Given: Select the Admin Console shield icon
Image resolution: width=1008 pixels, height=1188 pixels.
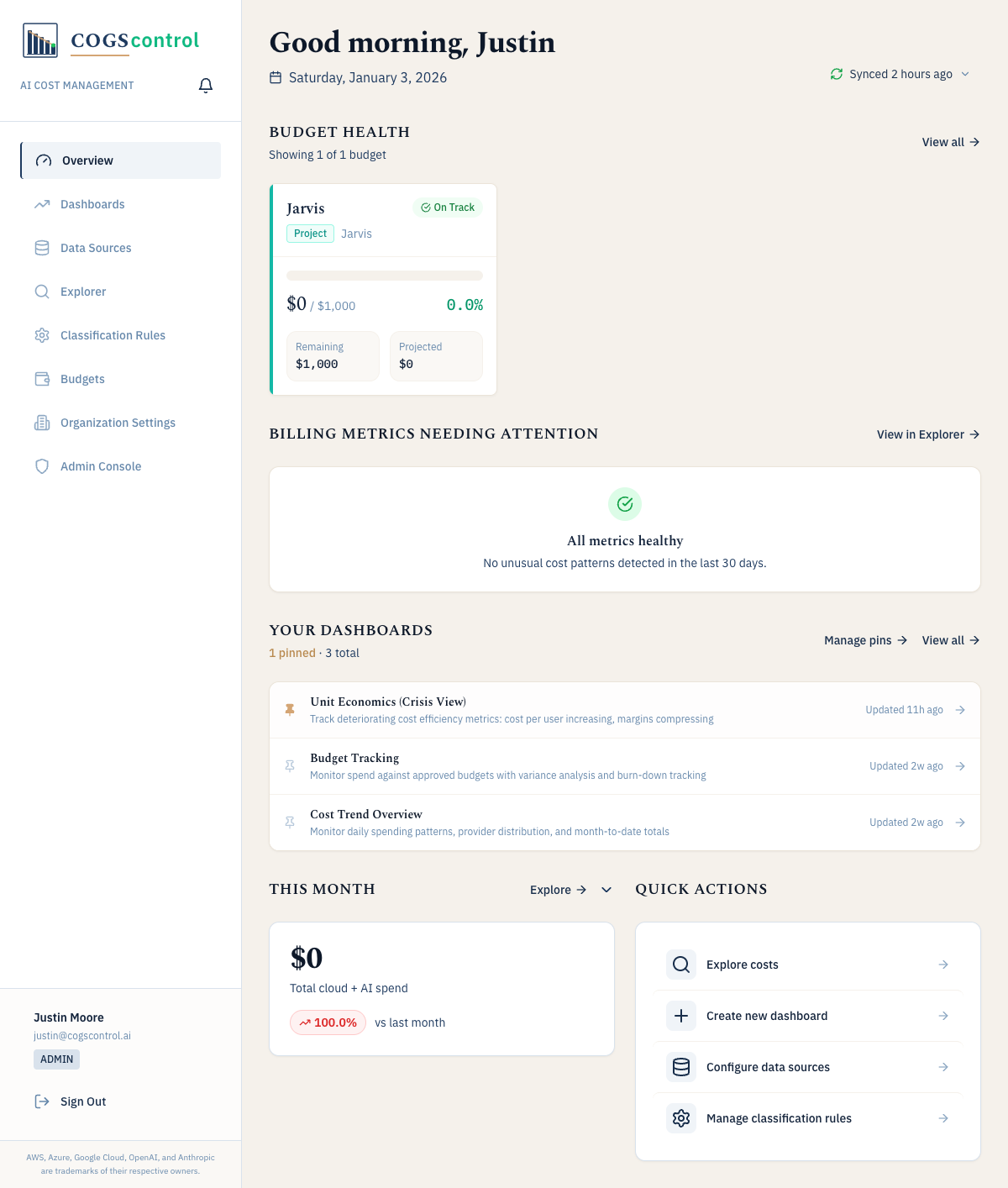Looking at the screenshot, I should [x=42, y=466].
